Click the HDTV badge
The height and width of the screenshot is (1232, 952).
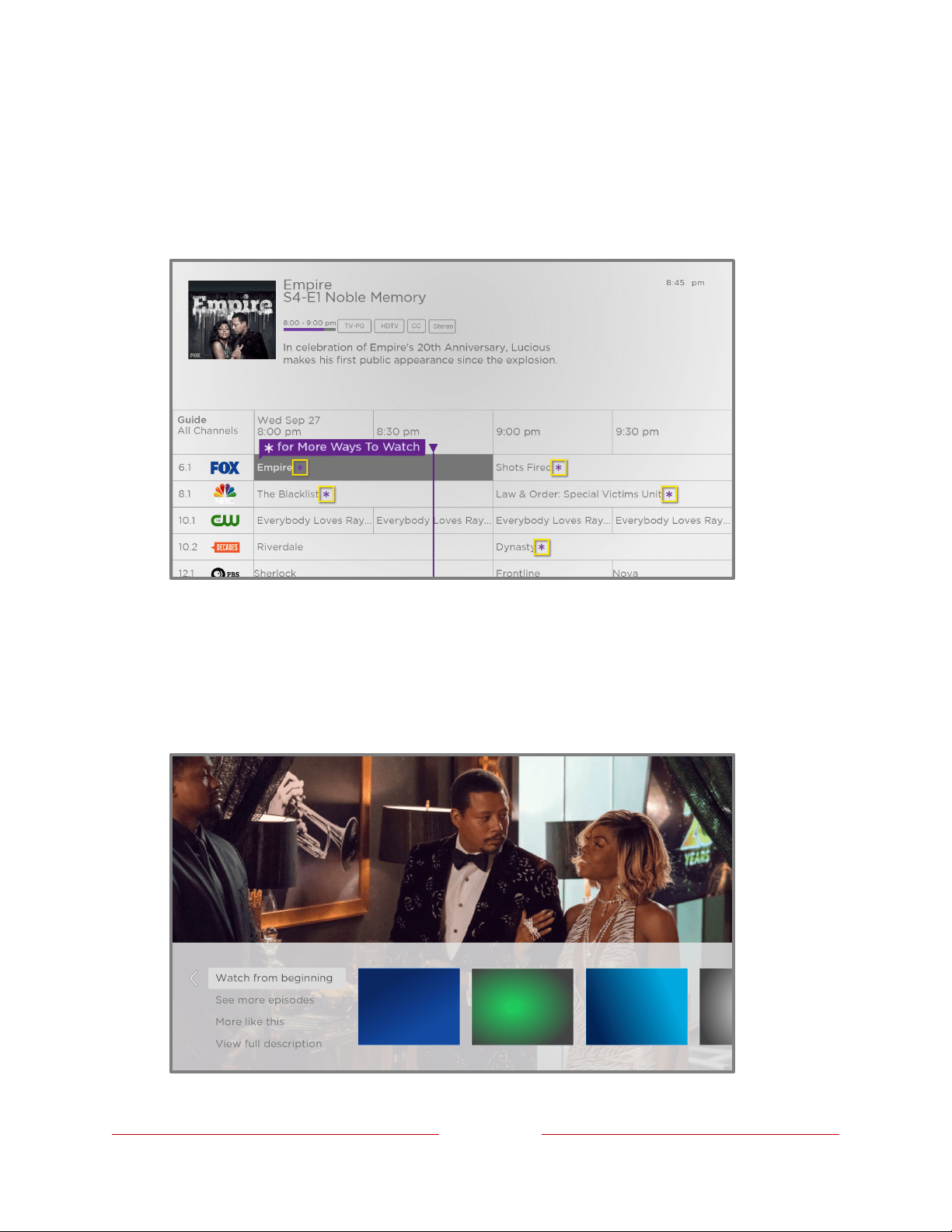(x=389, y=326)
